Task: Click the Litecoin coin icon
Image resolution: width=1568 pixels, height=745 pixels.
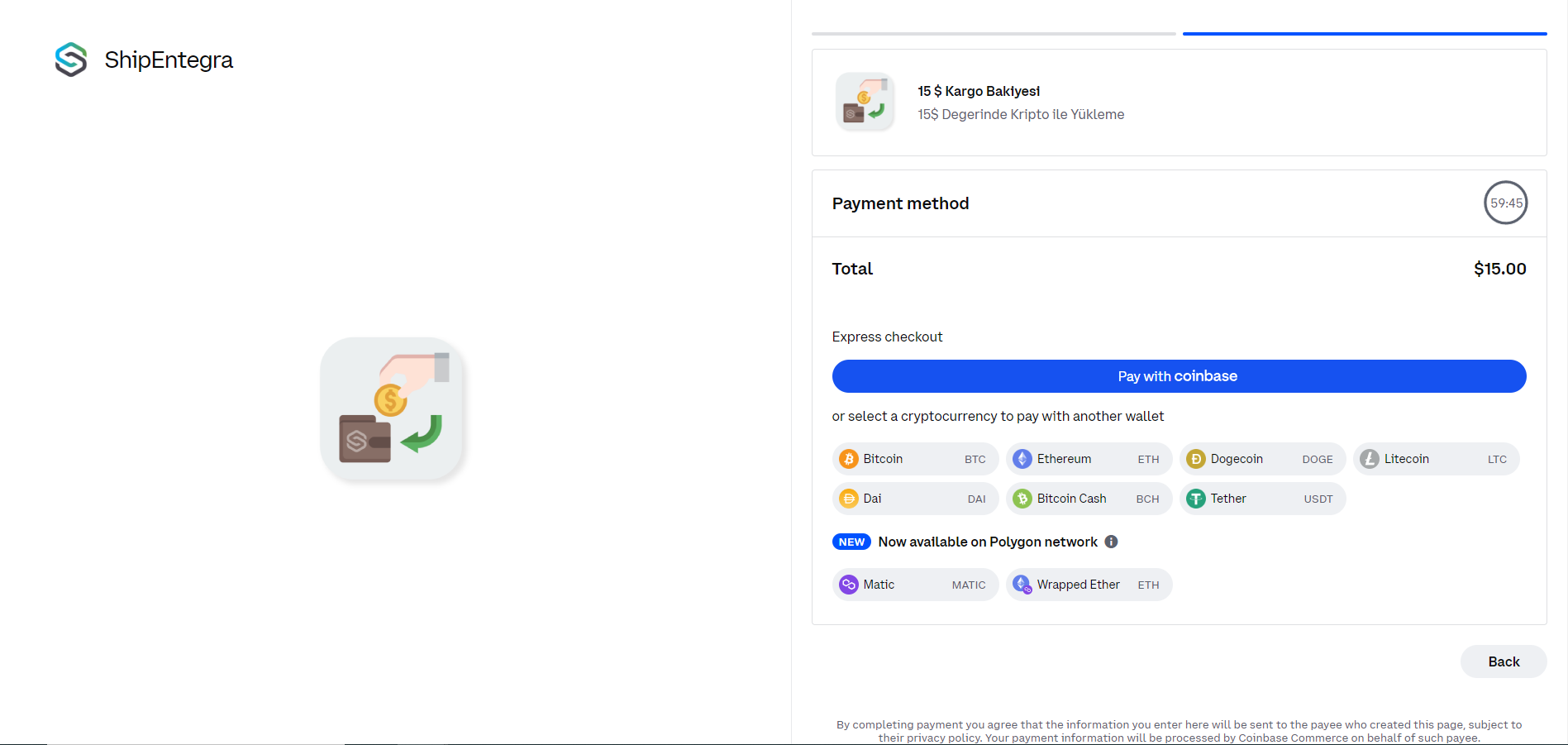Action: 1370,459
